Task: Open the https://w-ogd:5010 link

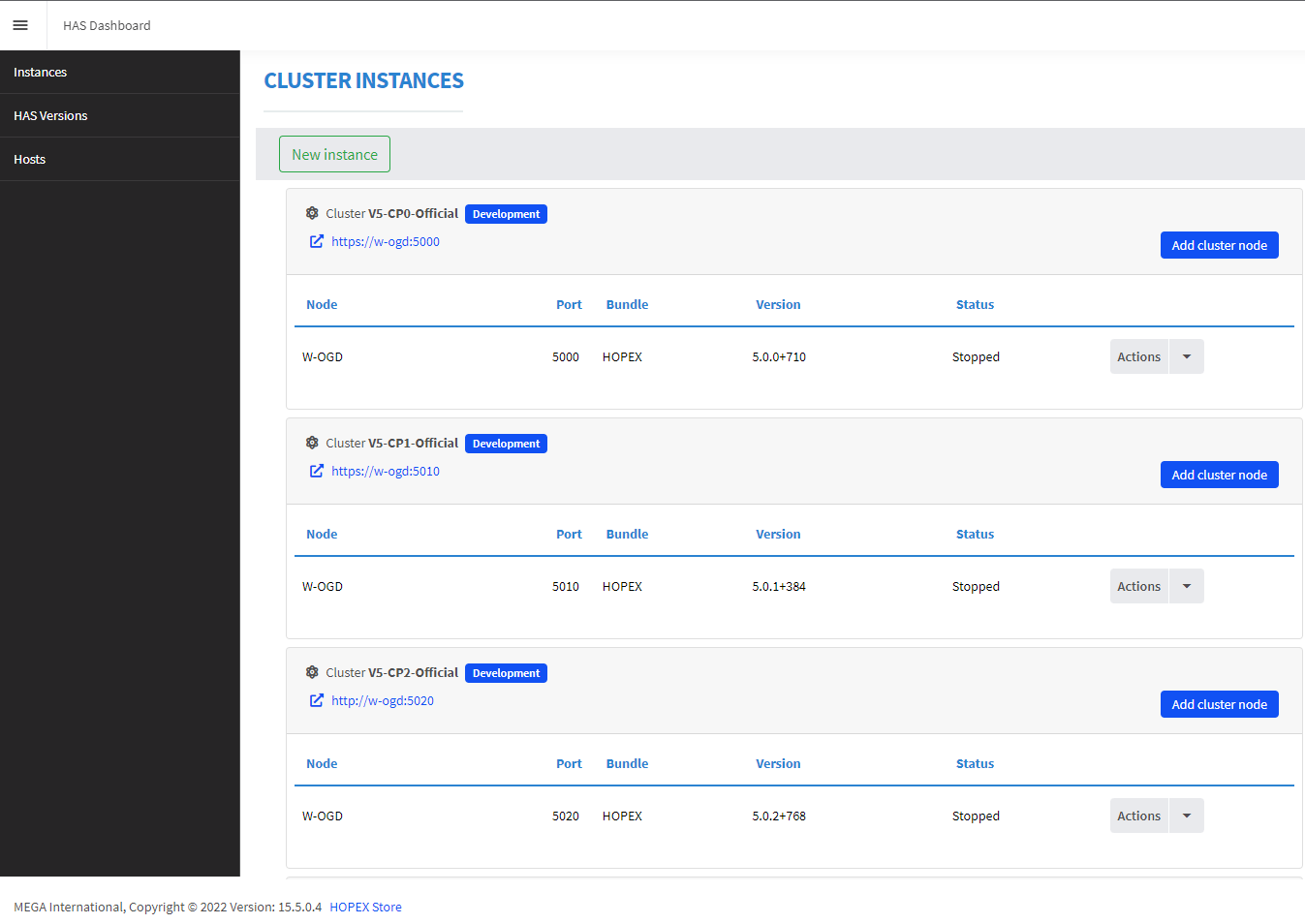Action: [x=386, y=472]
